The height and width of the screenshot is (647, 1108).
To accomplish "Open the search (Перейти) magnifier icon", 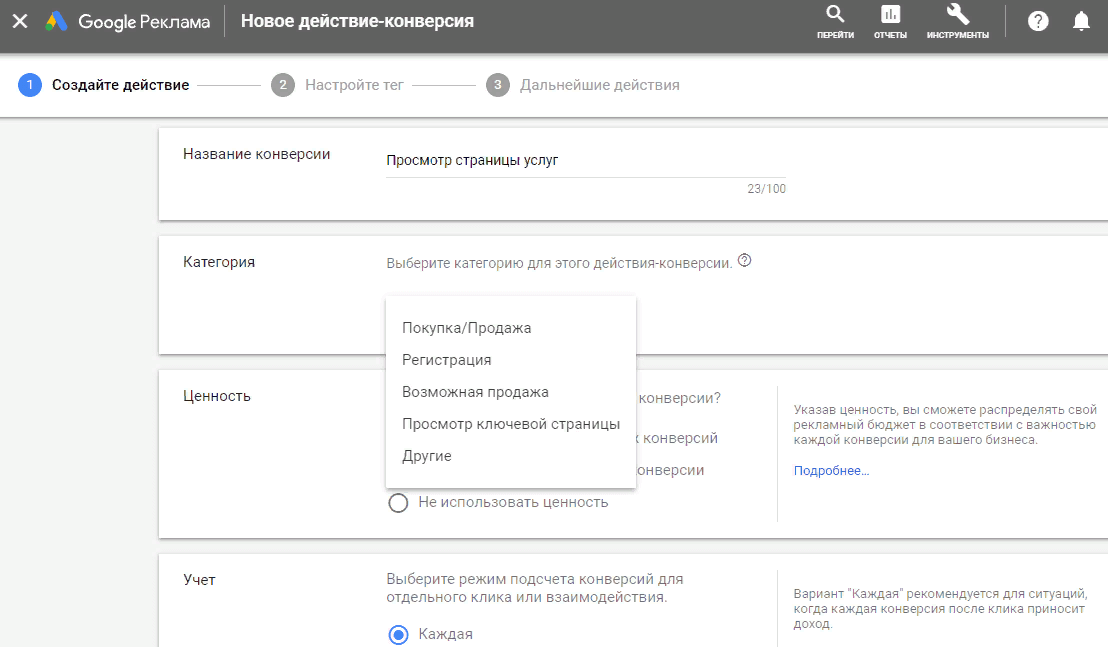I will pyautogui.click(x=835, y=15).
